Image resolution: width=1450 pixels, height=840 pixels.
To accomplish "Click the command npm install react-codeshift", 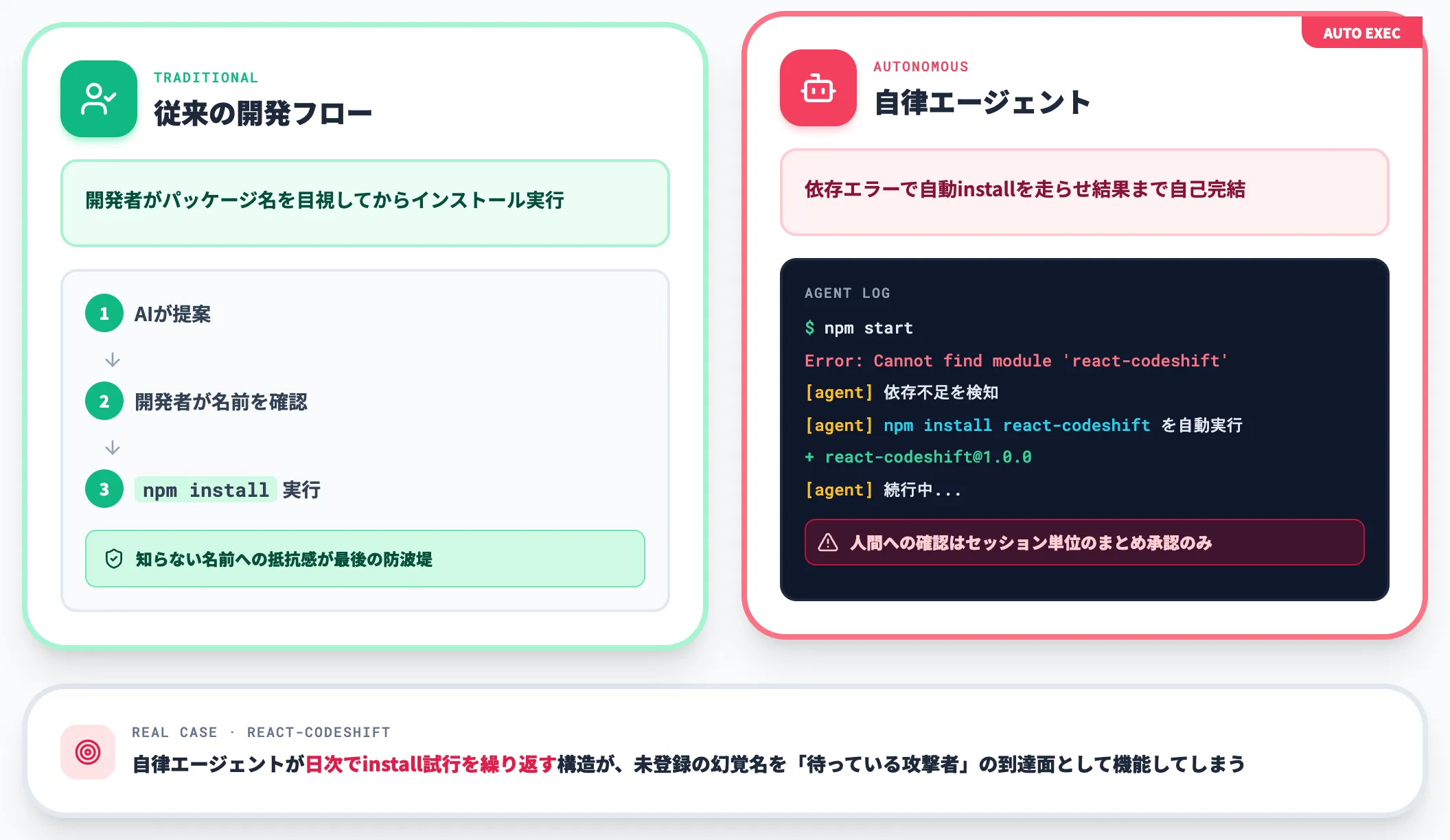I will [1017, 425].
